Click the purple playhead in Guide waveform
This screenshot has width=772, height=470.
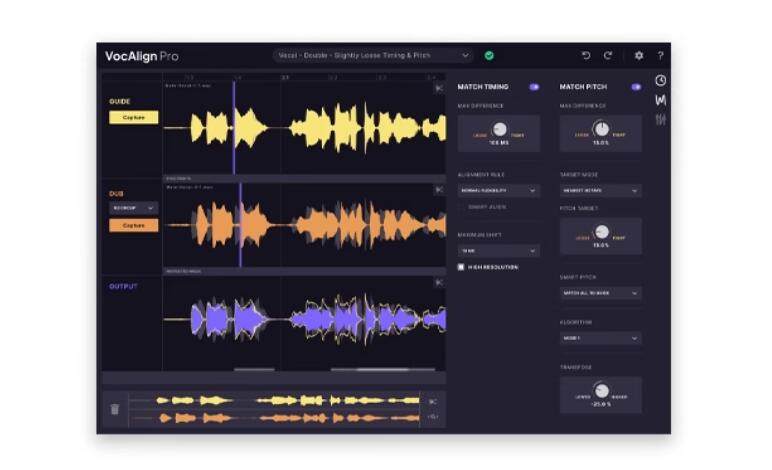click(234, 127)
